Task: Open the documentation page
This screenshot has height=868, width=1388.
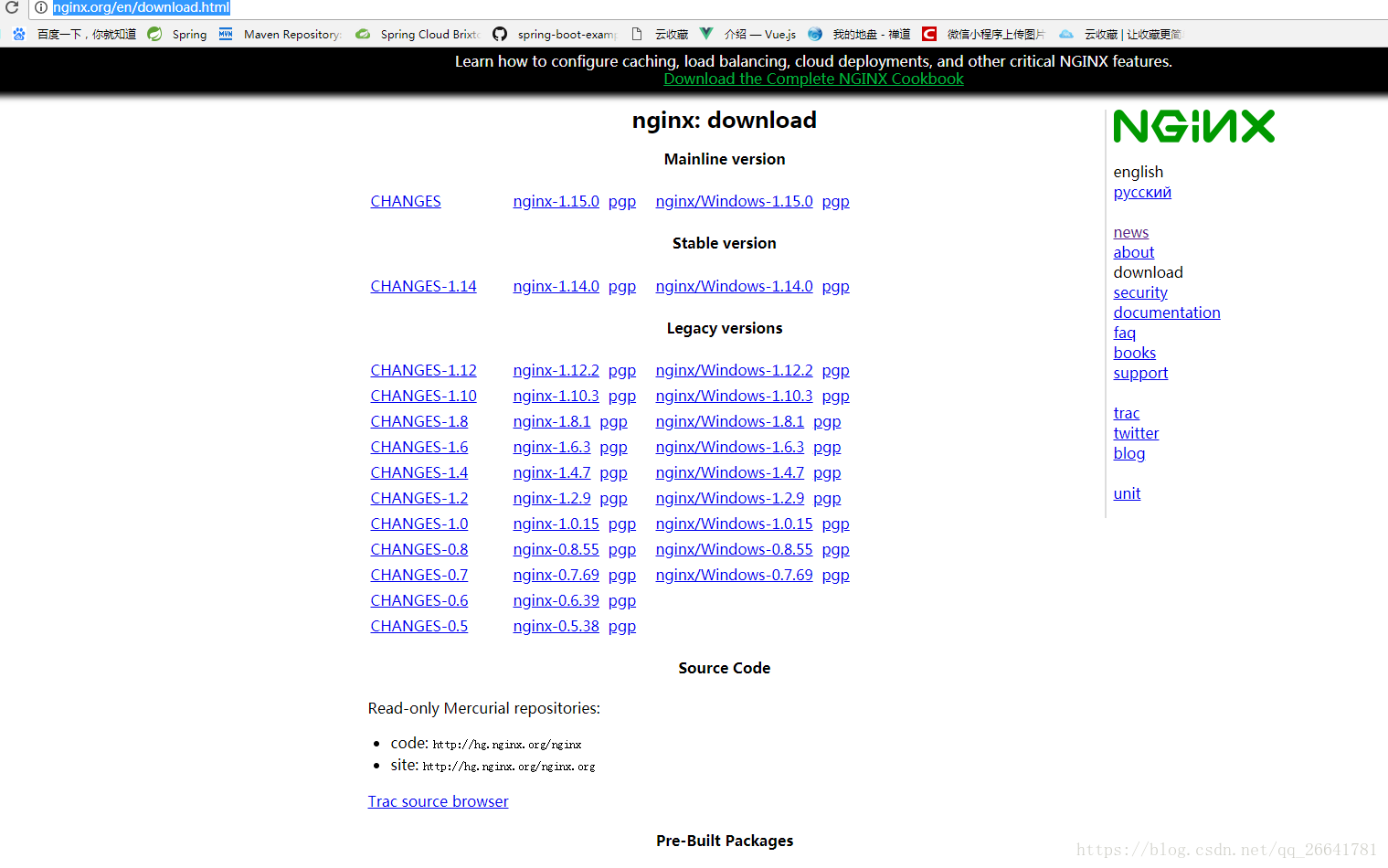Action: pyautogui.click(x=1167, y=312)
